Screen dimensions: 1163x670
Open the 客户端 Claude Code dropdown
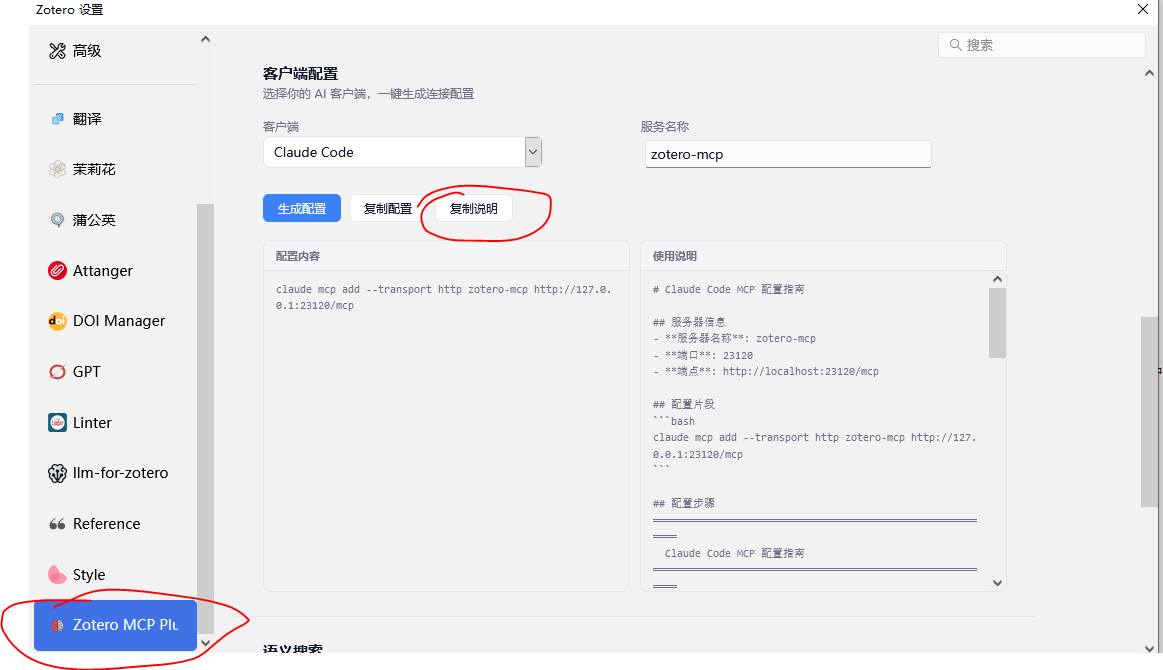pyautogui.click(x=402, y=152)
